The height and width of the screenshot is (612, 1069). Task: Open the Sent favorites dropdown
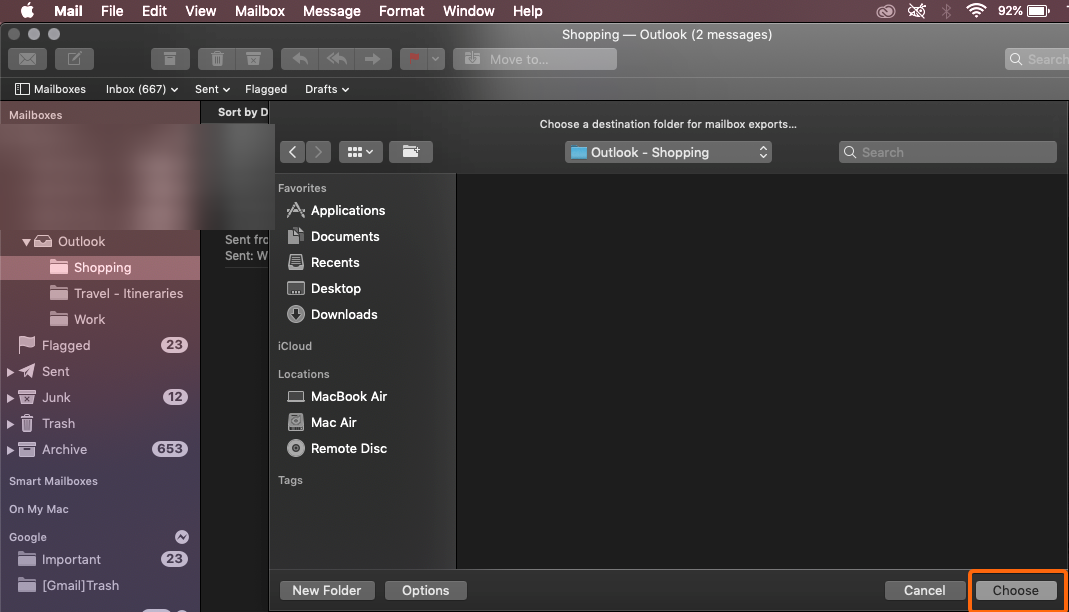click(212, 89)
